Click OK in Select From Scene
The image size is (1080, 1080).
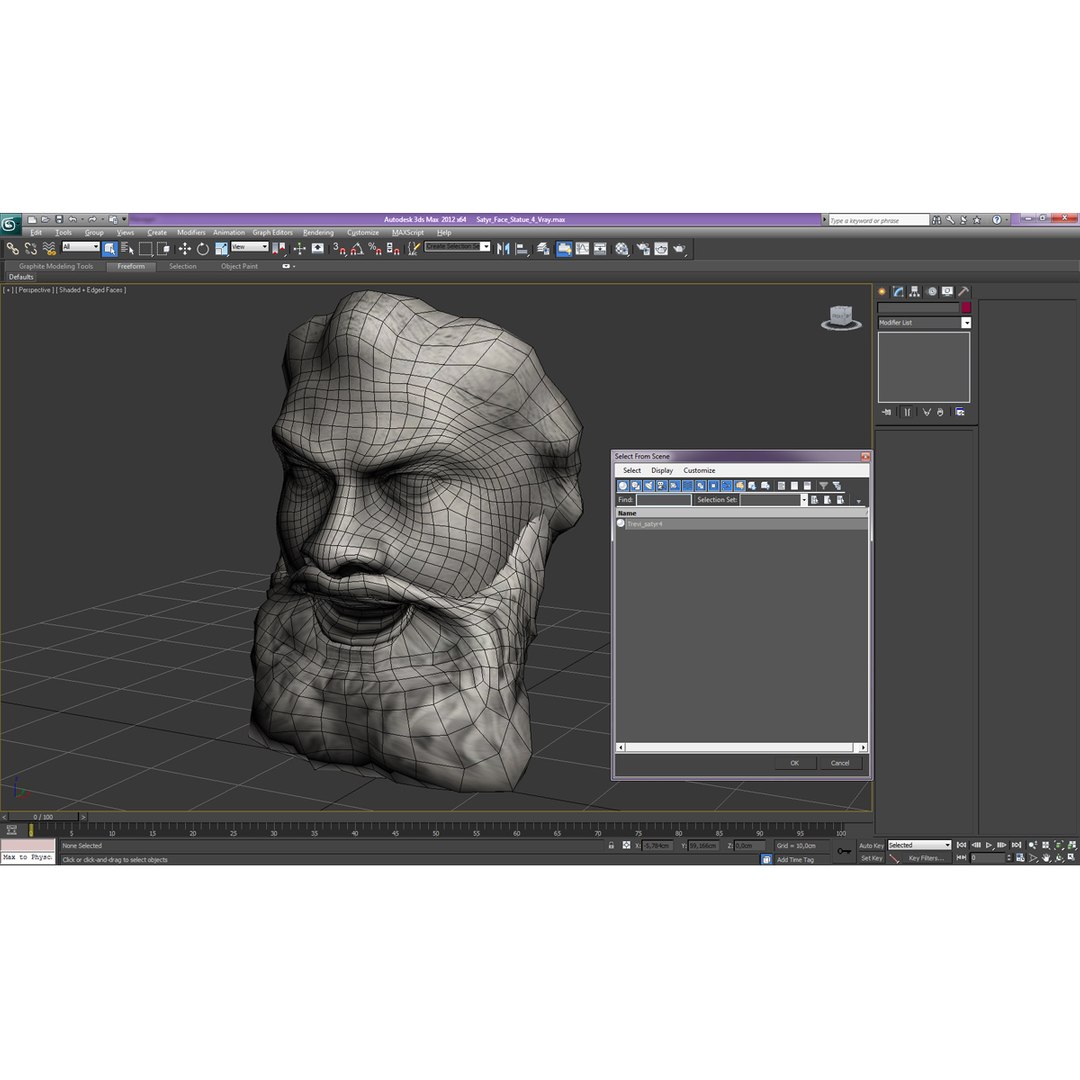[x=794, y=763]
